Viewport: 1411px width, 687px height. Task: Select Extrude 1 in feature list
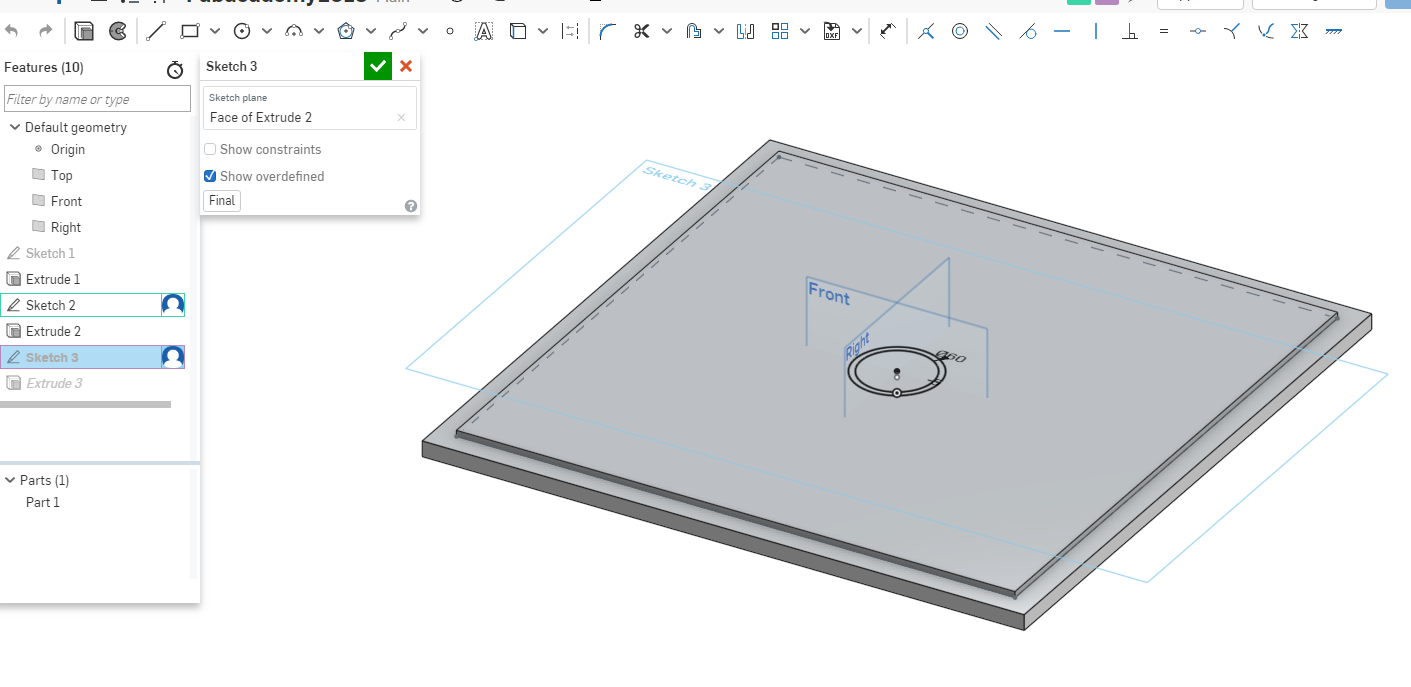coord(53,279)
